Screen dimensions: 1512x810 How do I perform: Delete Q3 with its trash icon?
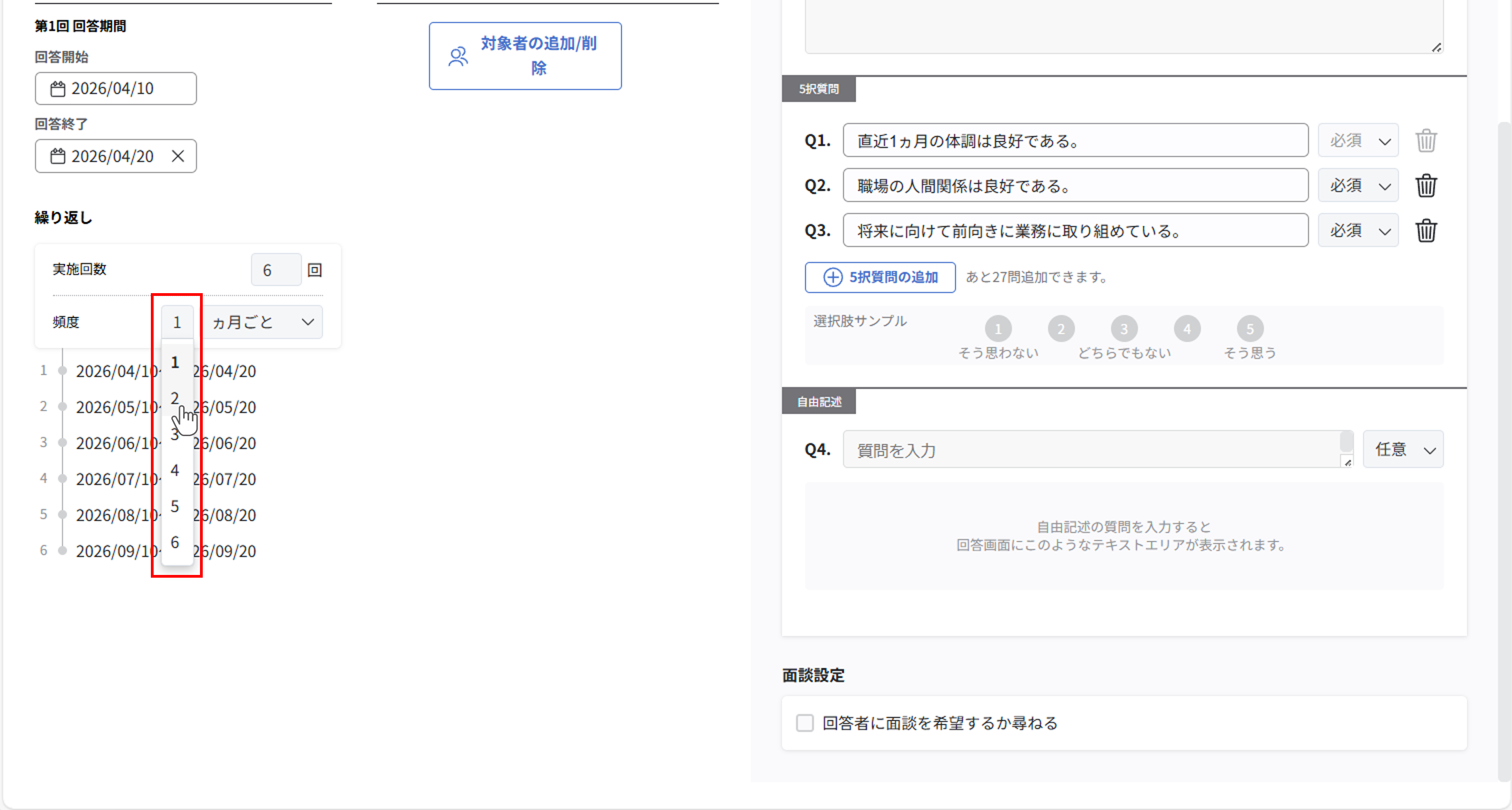[1426, 231]
